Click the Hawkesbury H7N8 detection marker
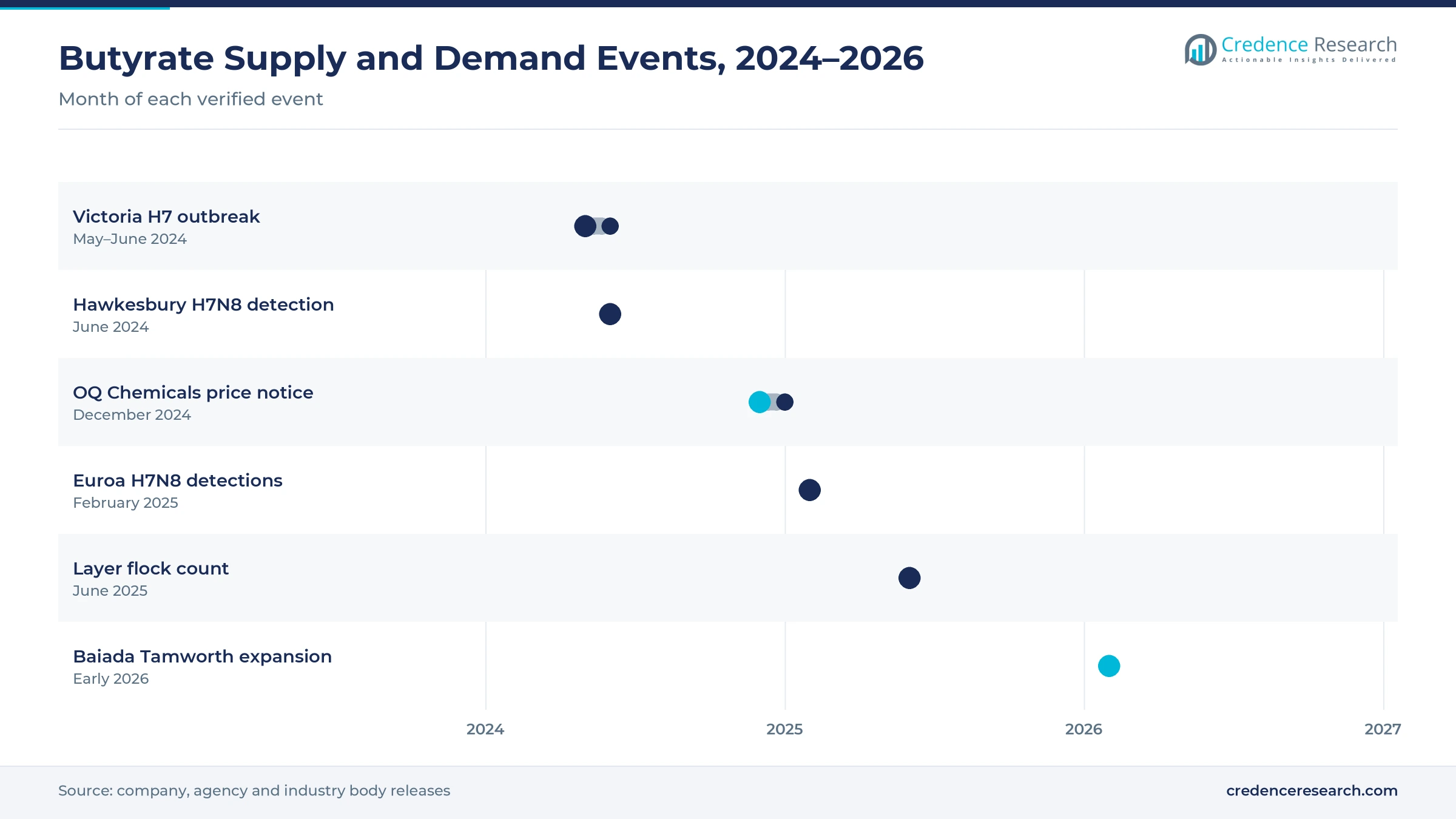Screen dimensions: 1456x819 (610, 314)
